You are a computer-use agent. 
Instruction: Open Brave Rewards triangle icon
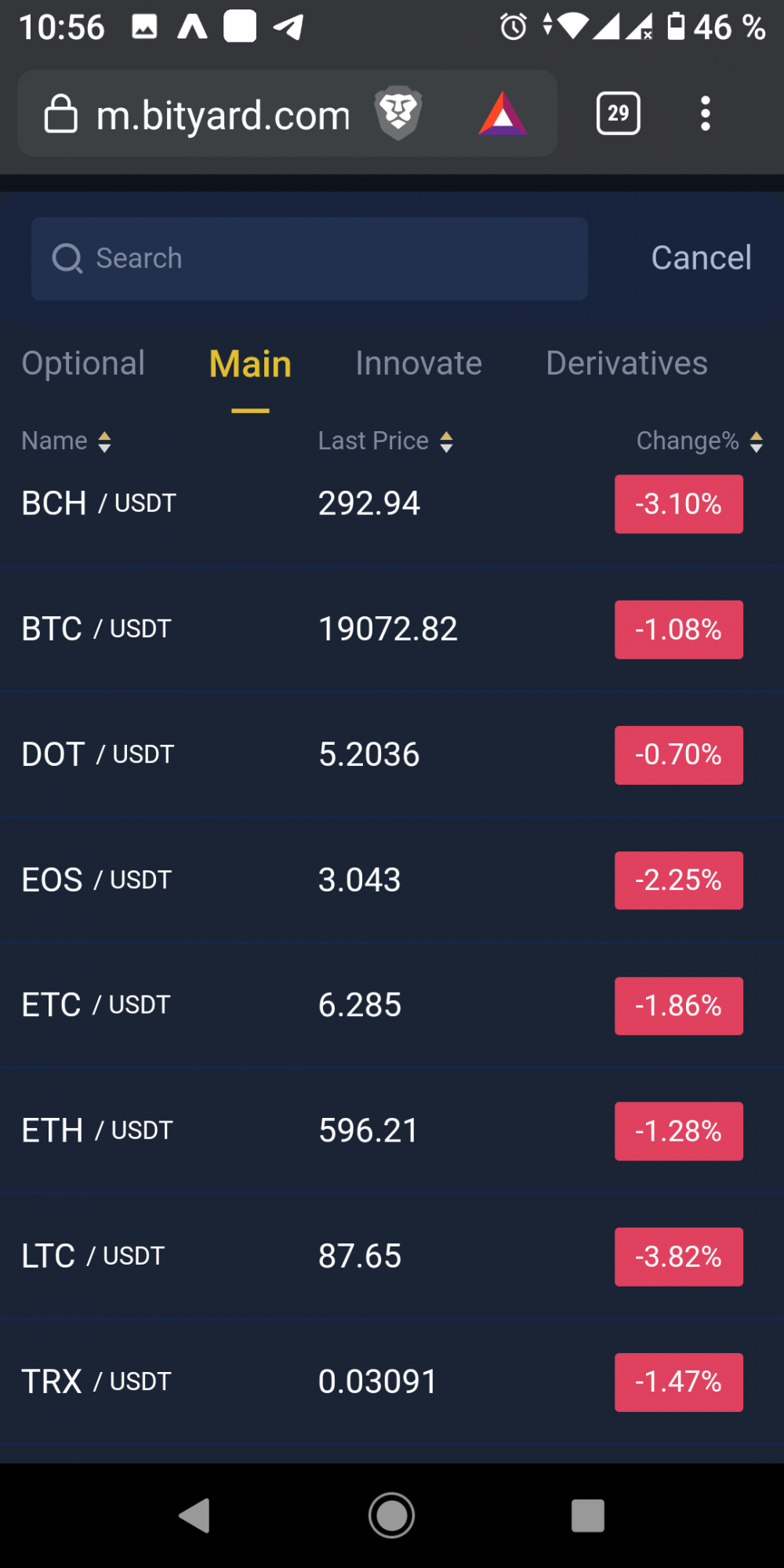click(x=503, y=114)
